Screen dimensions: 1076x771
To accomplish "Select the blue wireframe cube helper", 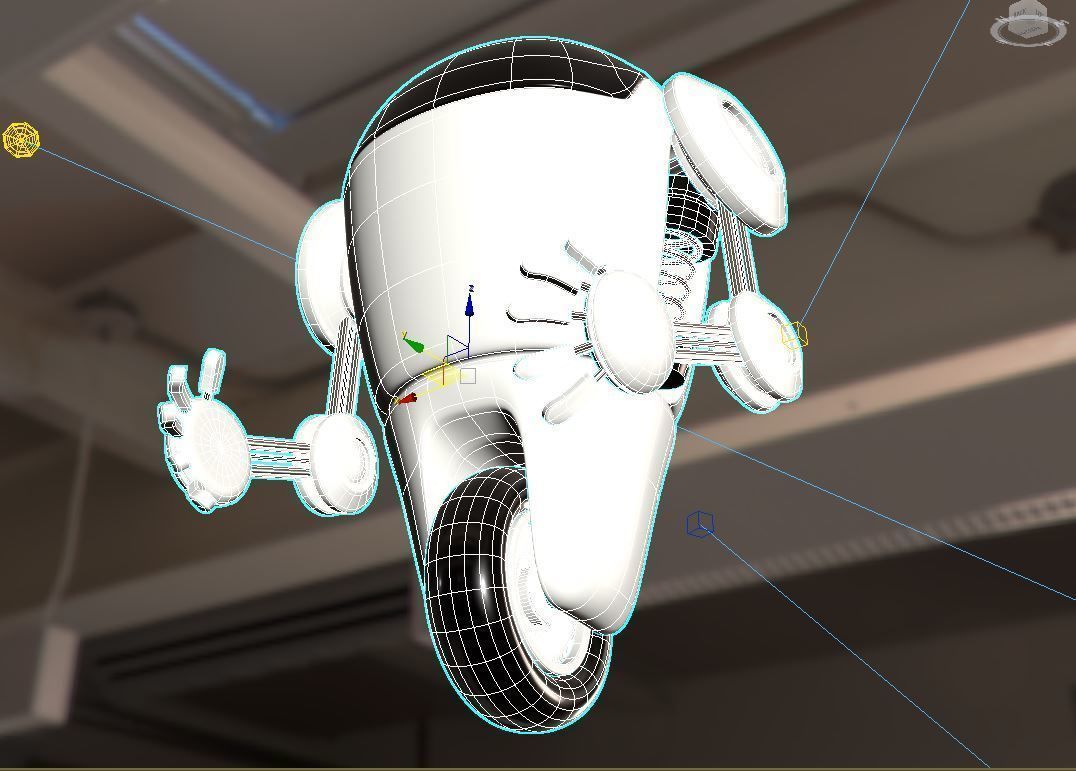I will (700, 524).
